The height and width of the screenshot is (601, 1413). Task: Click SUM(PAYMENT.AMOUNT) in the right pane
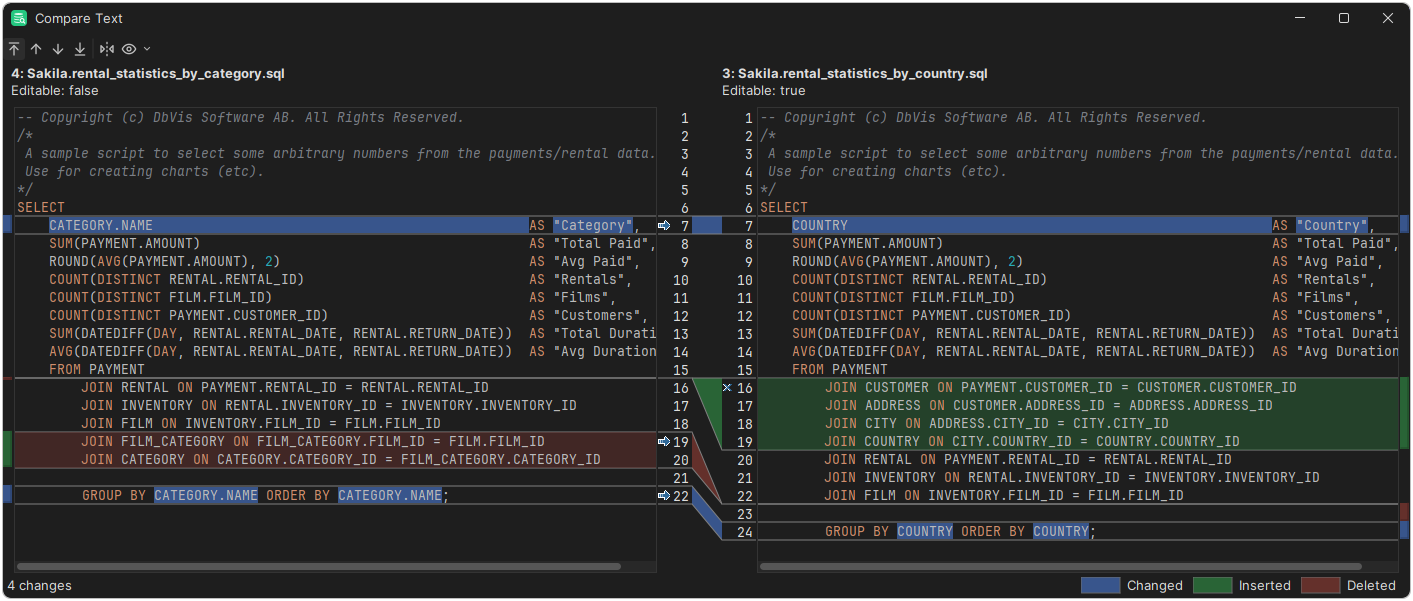tap(868, 244)
